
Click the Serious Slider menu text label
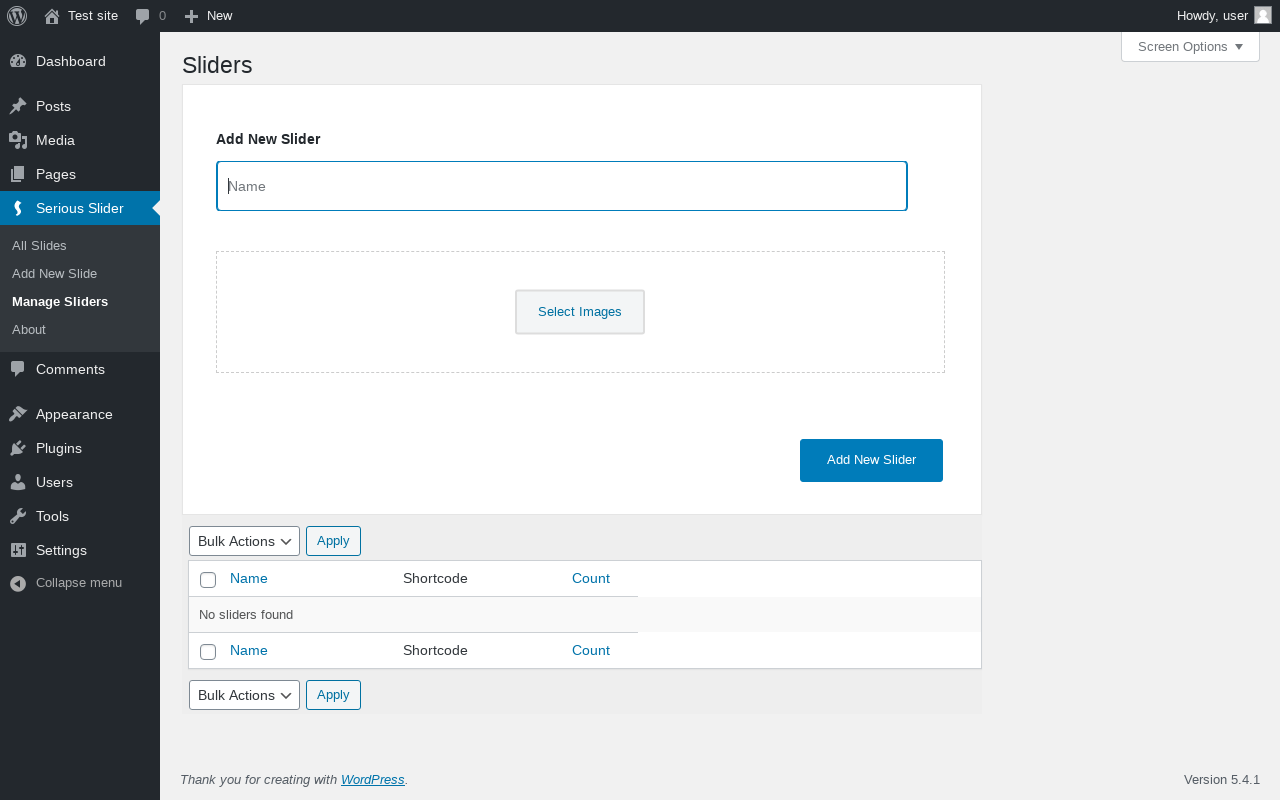(80, 208)
